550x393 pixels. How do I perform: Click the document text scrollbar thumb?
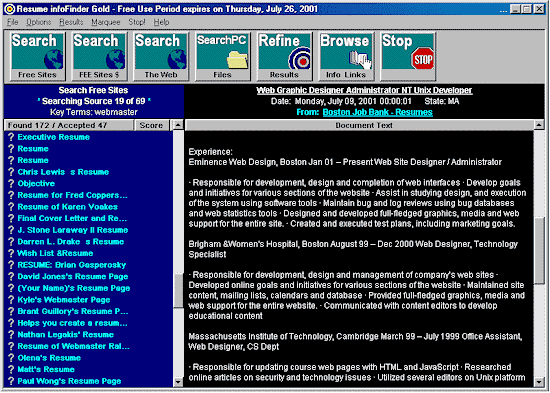(539, 250)
